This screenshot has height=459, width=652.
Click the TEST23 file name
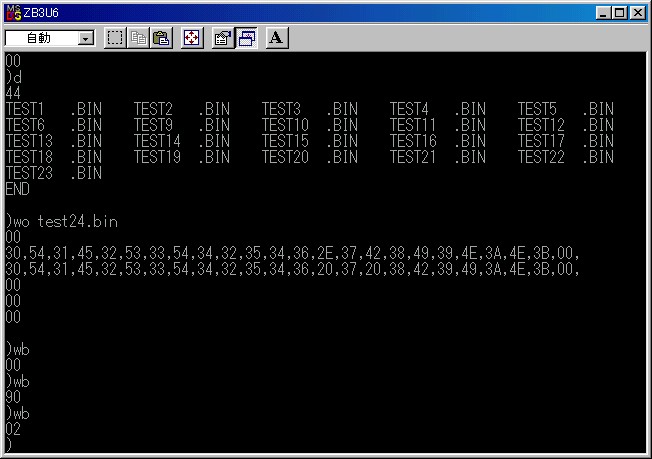[x=29, y=173]
